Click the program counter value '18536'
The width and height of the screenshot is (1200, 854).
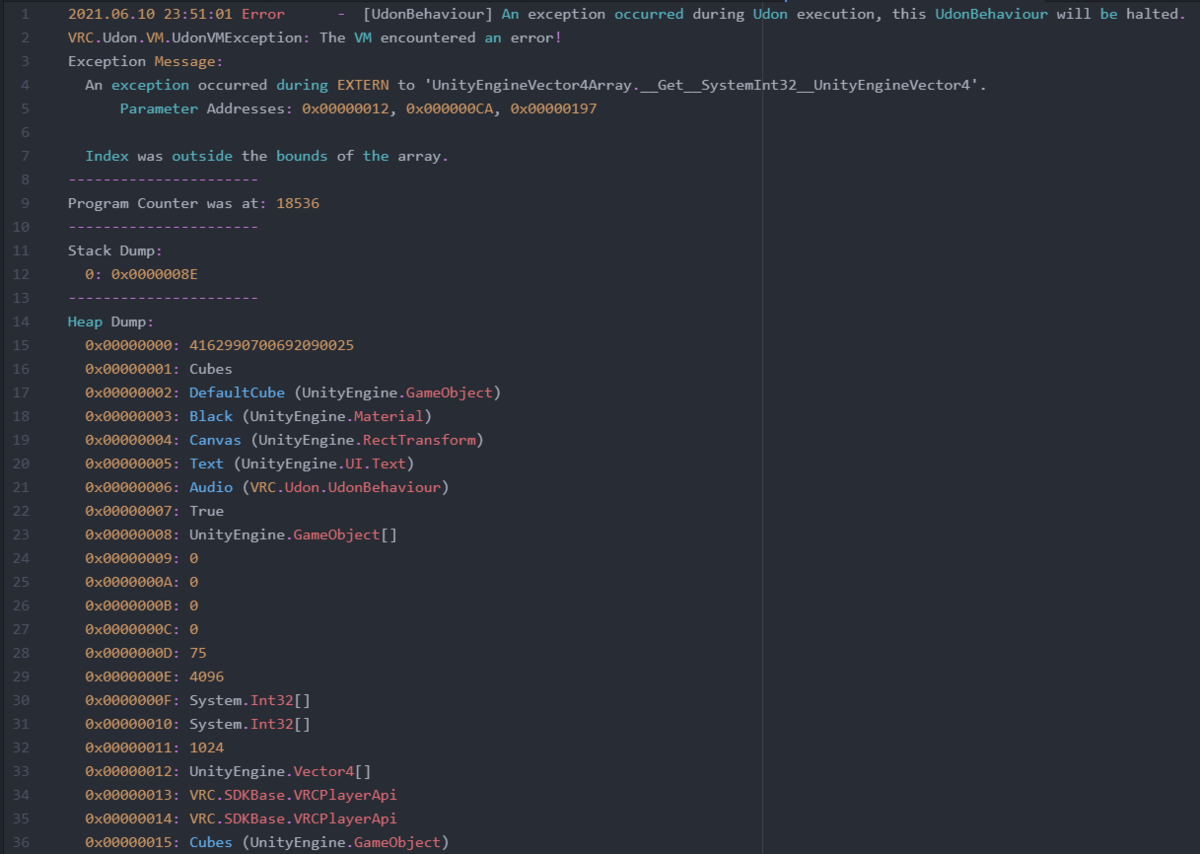click(298, 204)
